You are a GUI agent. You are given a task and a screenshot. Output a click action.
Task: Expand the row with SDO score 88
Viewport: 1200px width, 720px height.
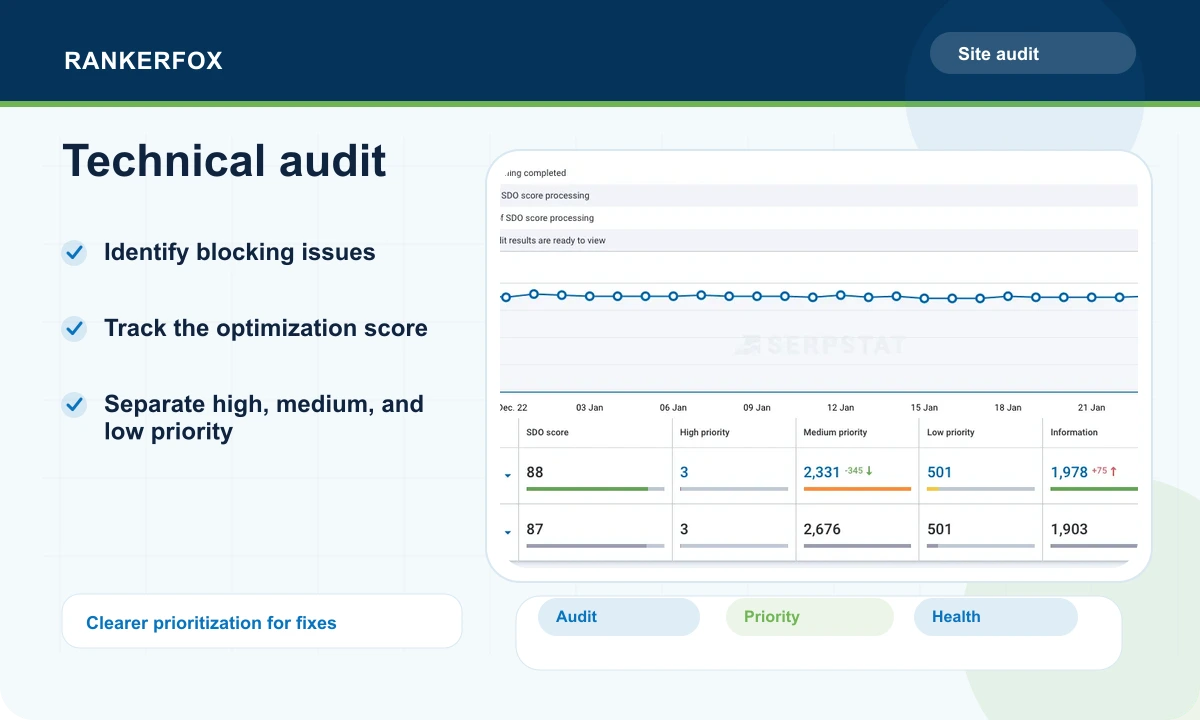click(508, 475)
